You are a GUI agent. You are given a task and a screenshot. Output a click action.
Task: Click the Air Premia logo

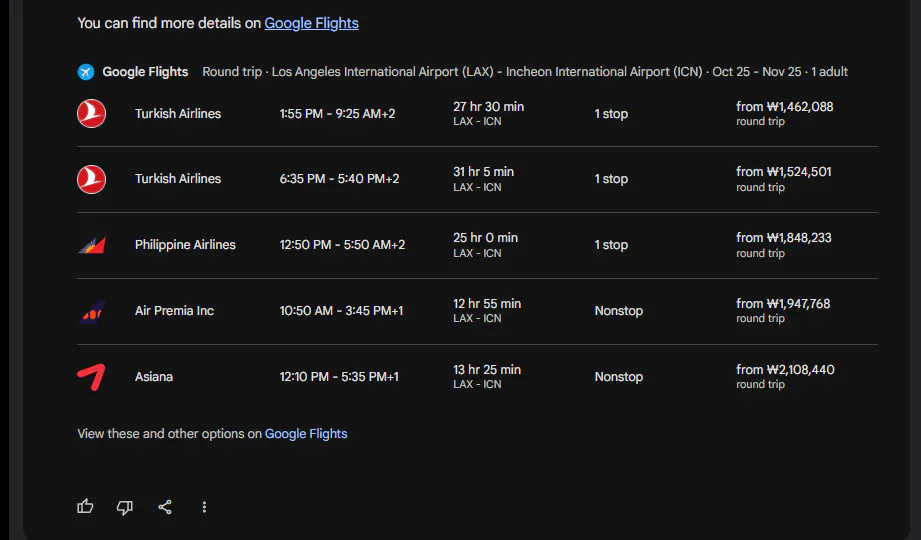coord(92,311)
